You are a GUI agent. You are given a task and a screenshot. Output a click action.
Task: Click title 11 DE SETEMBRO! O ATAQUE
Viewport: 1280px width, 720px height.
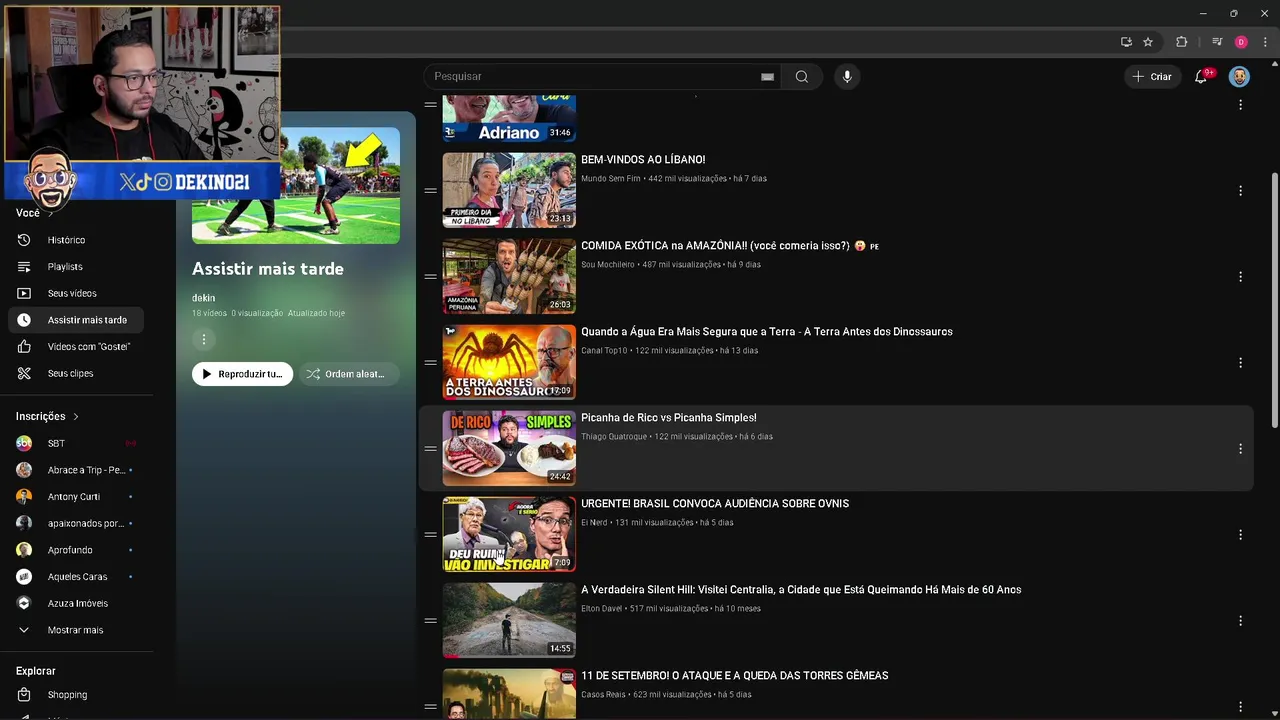[x=735, y=676]
